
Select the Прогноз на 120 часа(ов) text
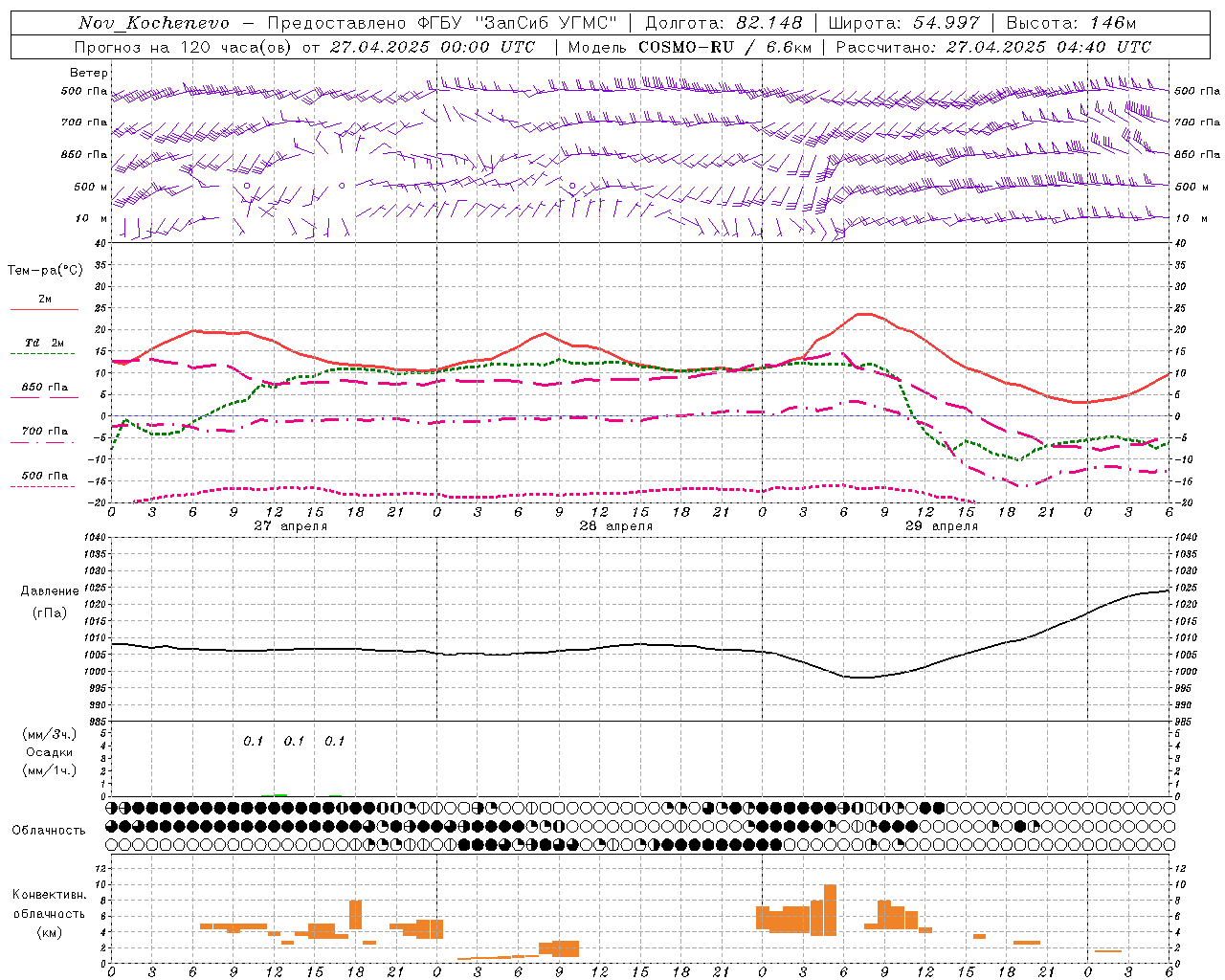(x=184, y=47)
